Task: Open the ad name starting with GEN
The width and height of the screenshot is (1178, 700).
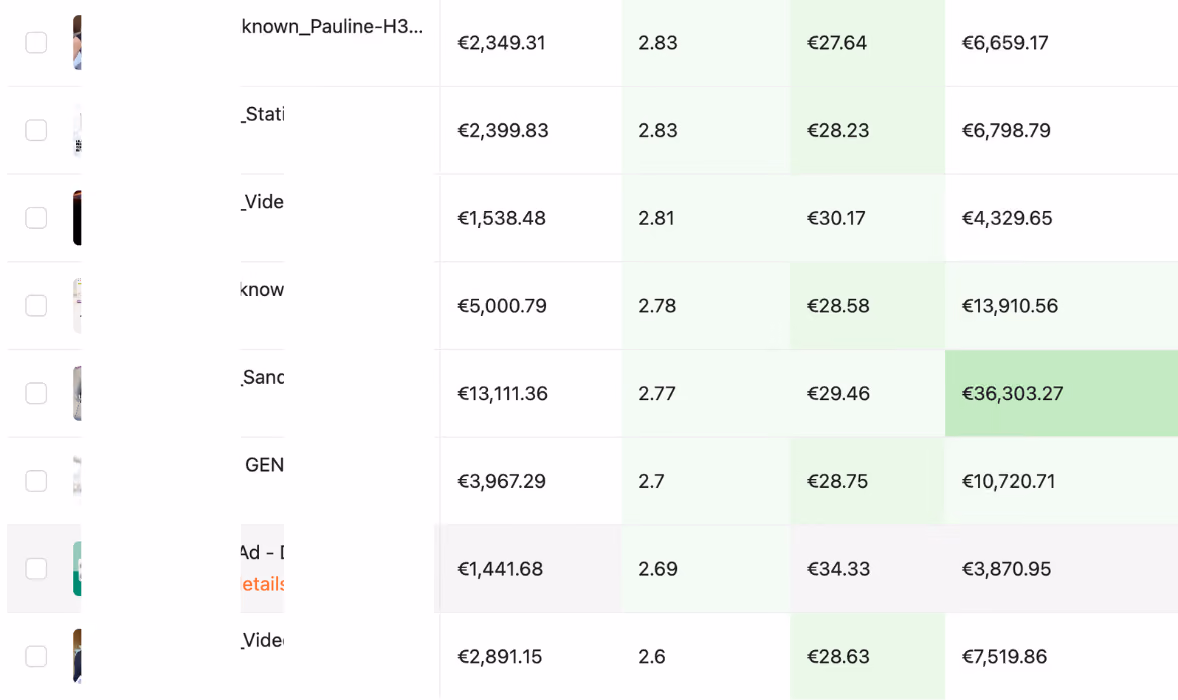Action: tap(264, 465)
